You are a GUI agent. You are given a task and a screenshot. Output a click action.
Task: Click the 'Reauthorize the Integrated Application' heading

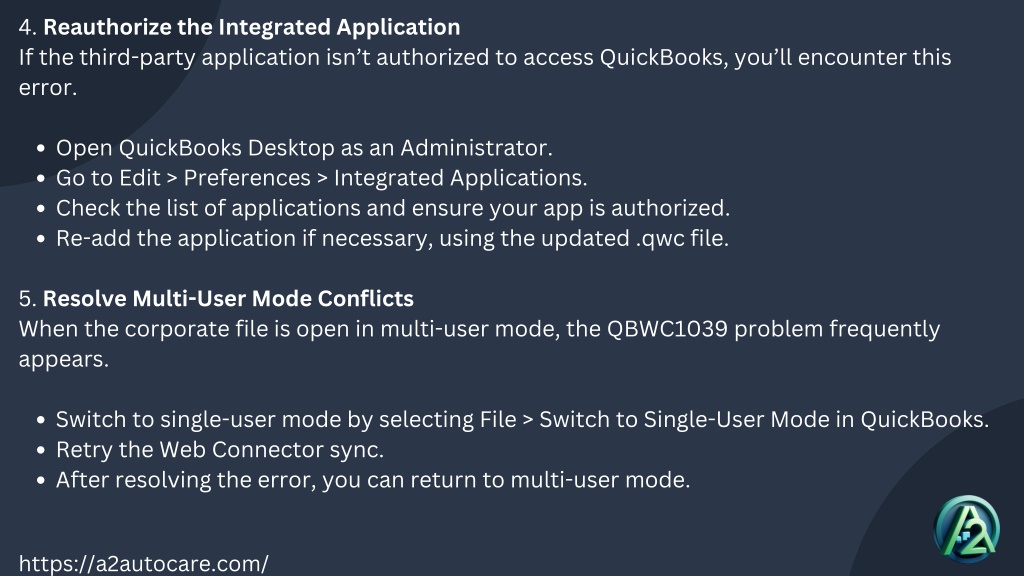click(251, 27)
